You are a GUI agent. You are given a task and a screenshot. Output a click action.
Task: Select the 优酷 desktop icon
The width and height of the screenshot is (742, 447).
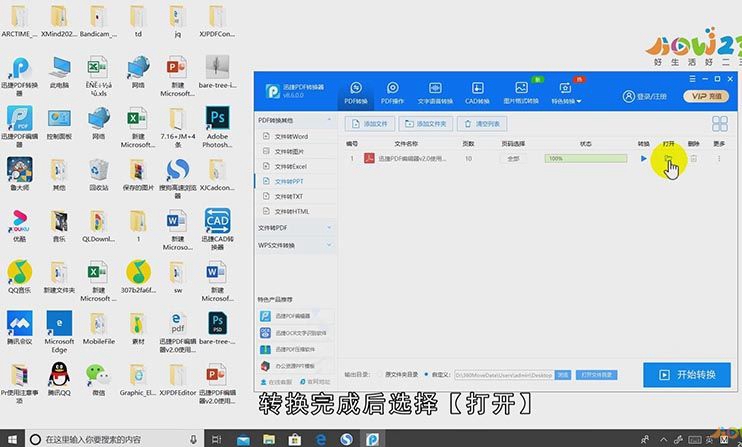click(19, 226)
